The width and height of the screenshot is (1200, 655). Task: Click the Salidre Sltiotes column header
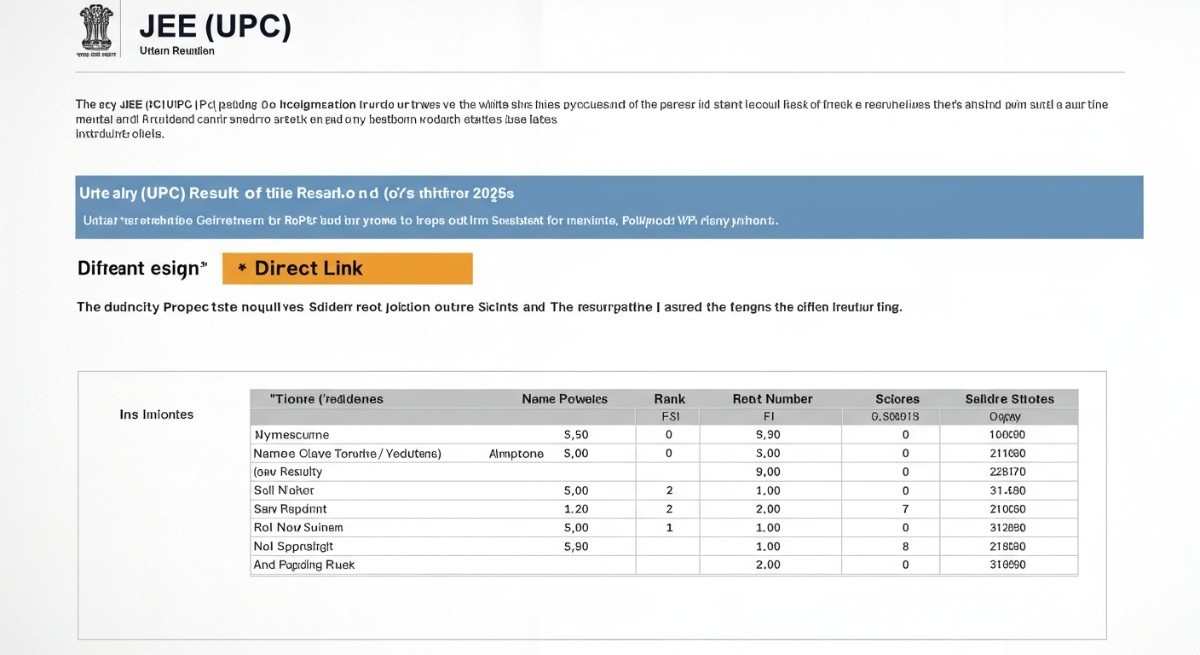(1009, 399)
